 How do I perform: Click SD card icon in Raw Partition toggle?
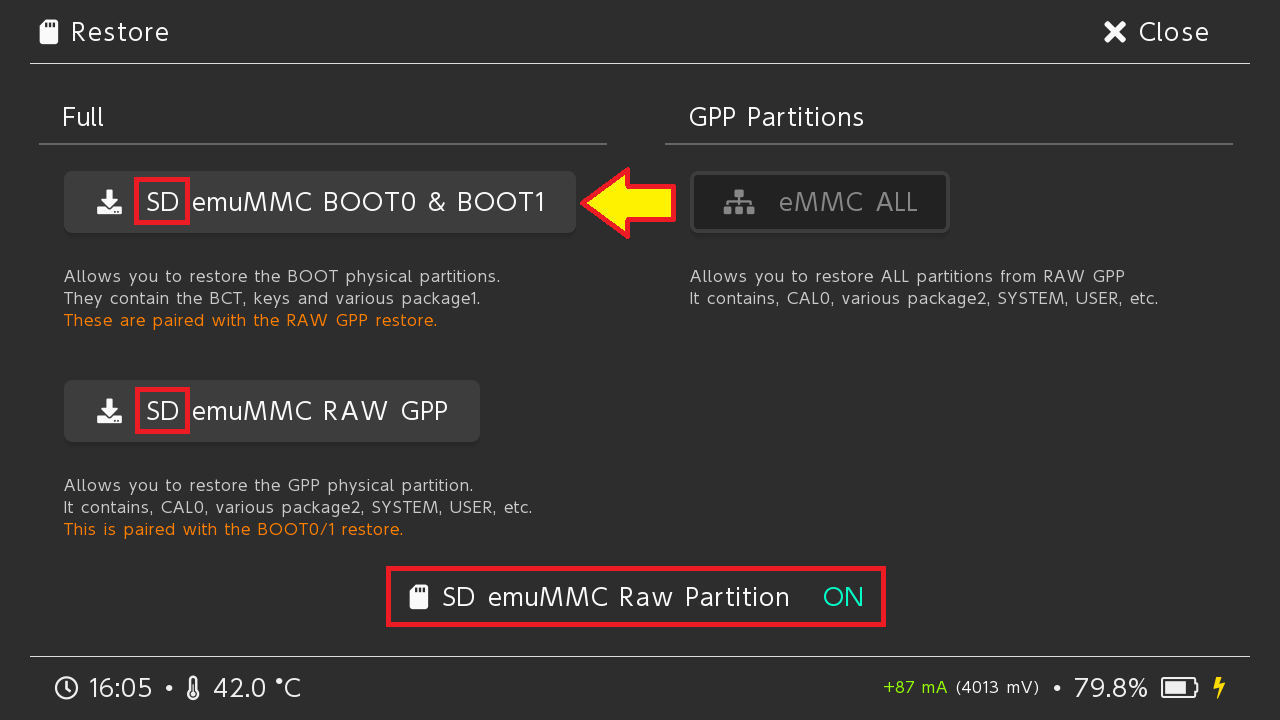pos(420,598)
